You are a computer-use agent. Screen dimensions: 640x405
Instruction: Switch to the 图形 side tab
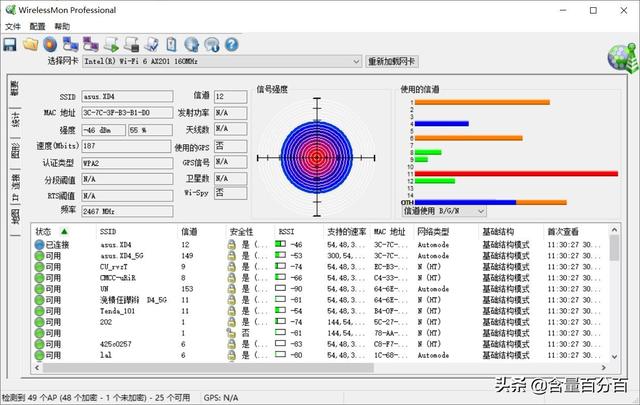(15, 151)
